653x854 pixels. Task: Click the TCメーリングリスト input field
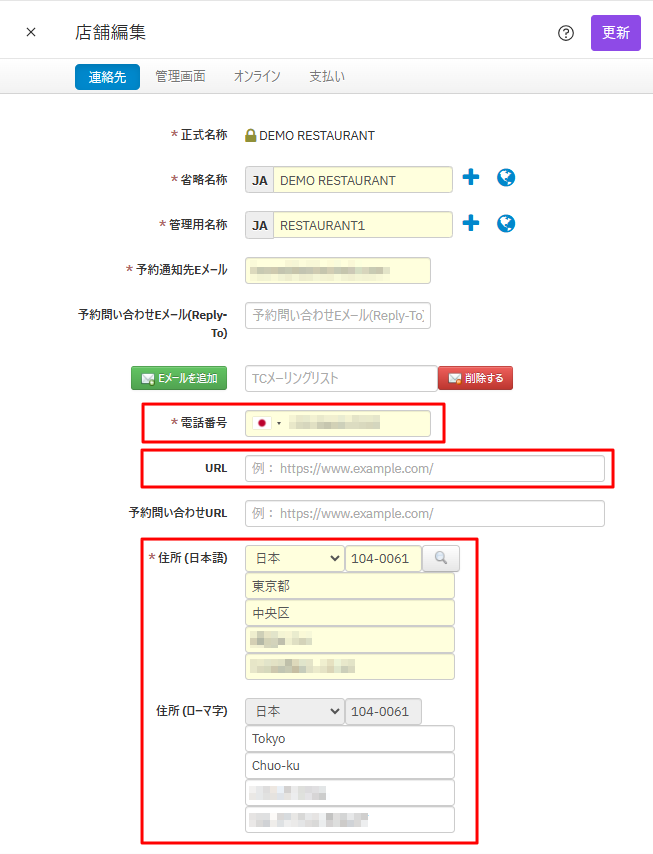[x=340, y=378]
